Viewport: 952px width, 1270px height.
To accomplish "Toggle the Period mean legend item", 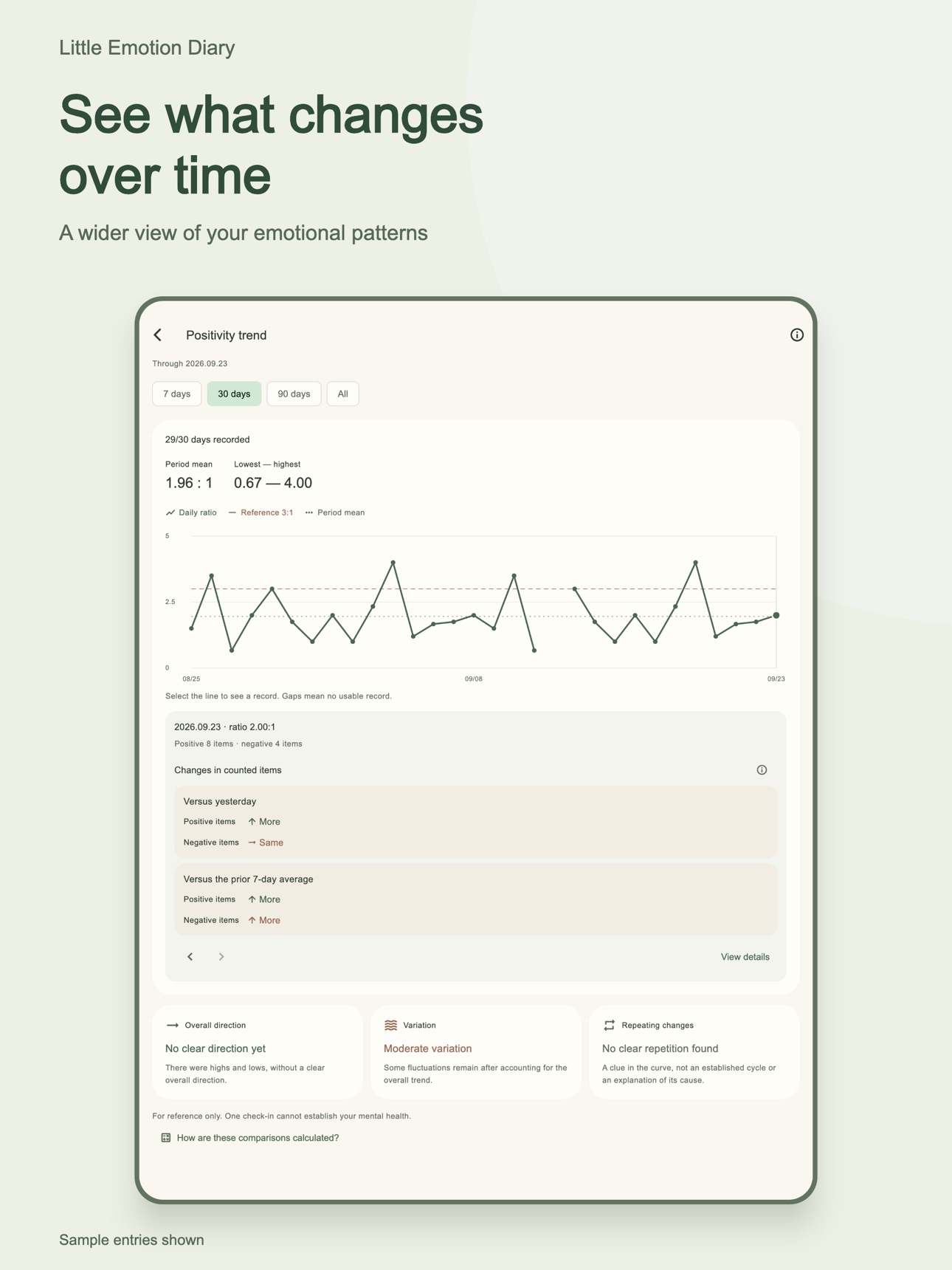I will tap(335, 512).
